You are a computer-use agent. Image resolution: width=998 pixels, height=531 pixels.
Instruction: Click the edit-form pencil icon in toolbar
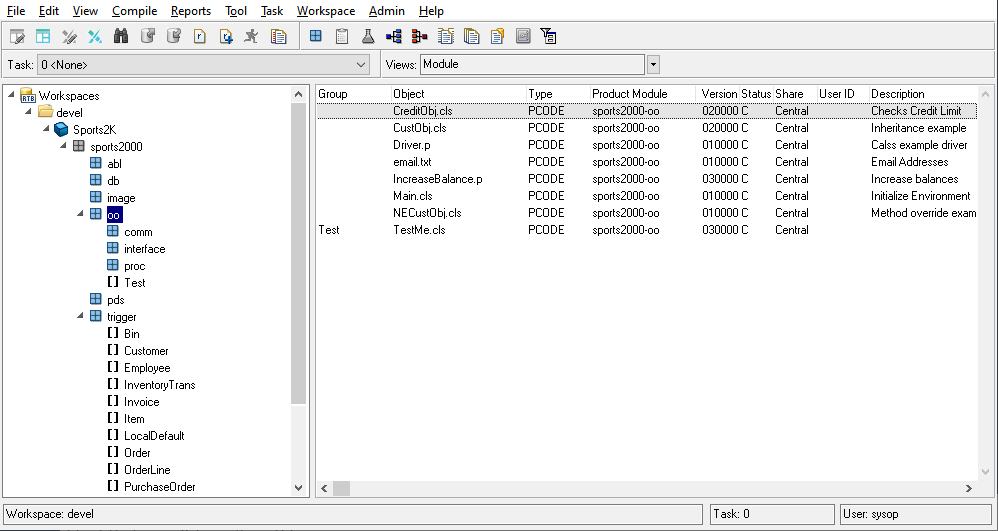pyautogui.click(x=17, y=36)
